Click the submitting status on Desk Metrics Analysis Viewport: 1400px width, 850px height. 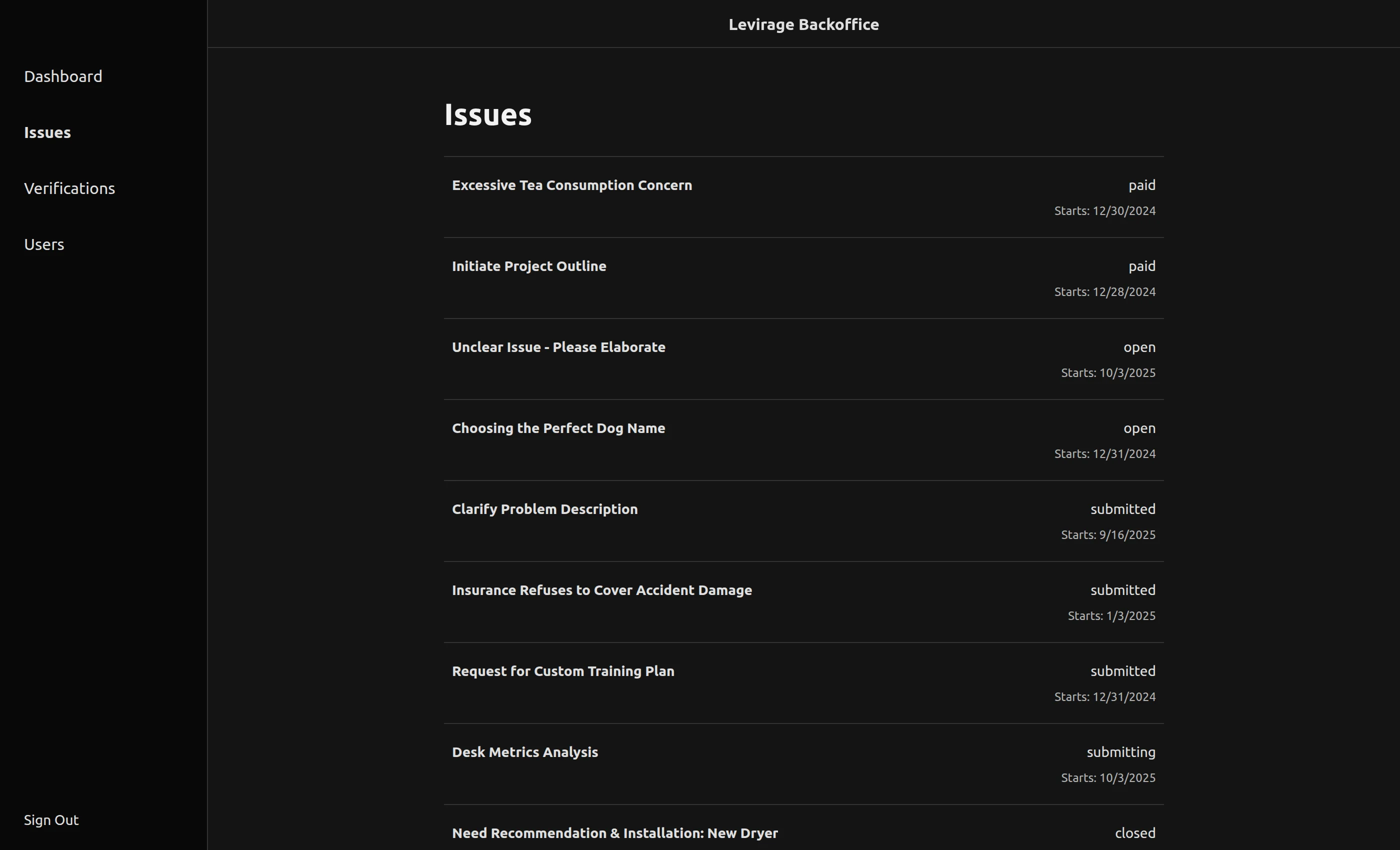1120,752
